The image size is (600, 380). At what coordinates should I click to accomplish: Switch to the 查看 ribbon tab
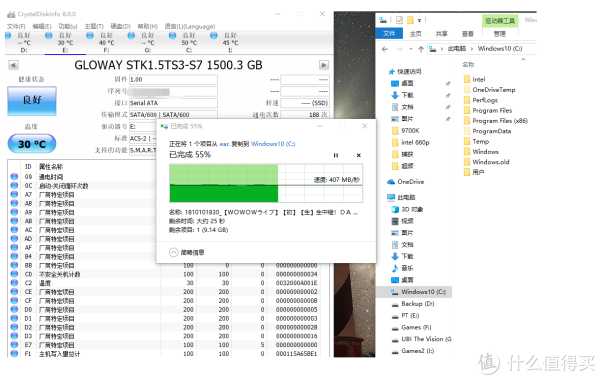[x=468, y=34]
